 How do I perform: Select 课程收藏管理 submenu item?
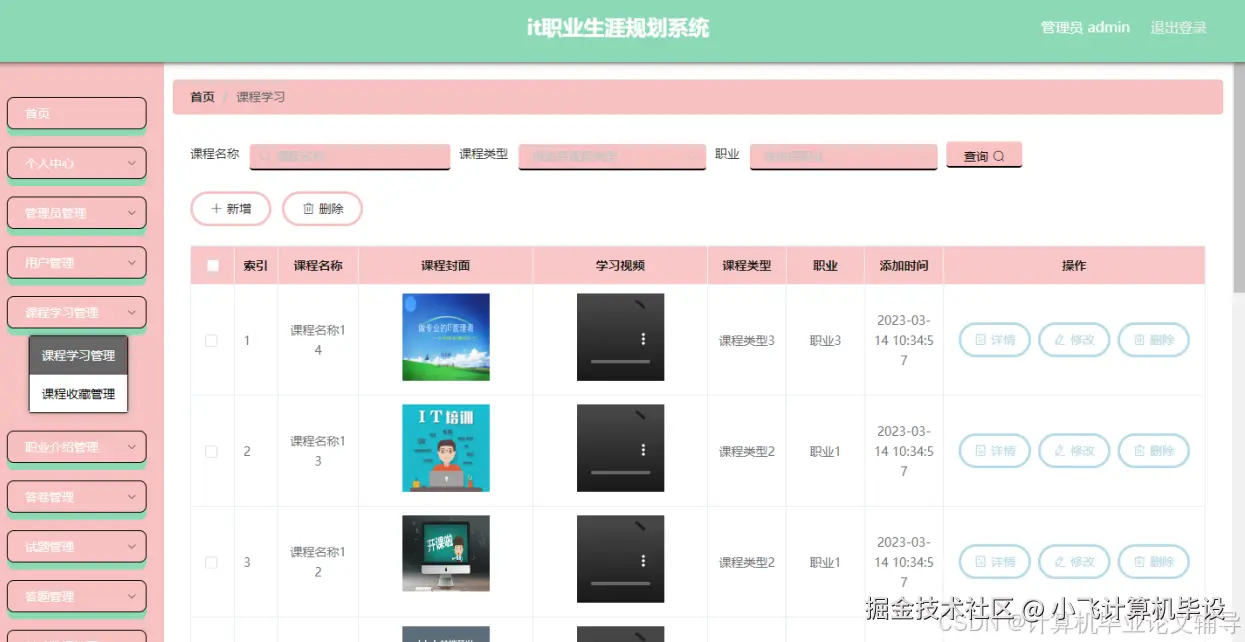point(79,394)
